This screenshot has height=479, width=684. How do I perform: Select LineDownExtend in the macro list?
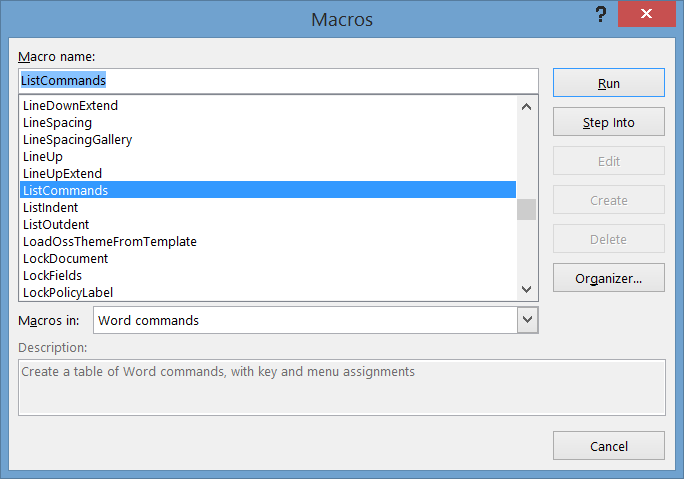point(268,105)
